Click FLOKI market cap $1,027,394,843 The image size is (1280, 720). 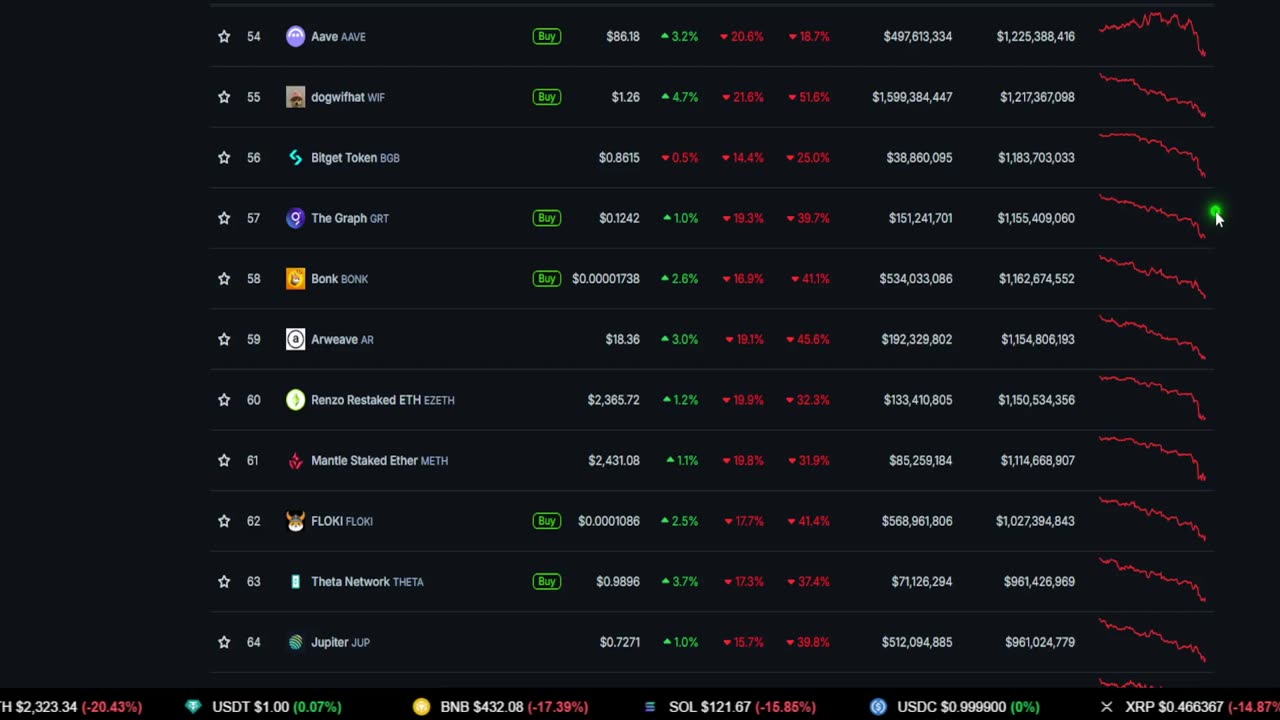(1035, 521)
